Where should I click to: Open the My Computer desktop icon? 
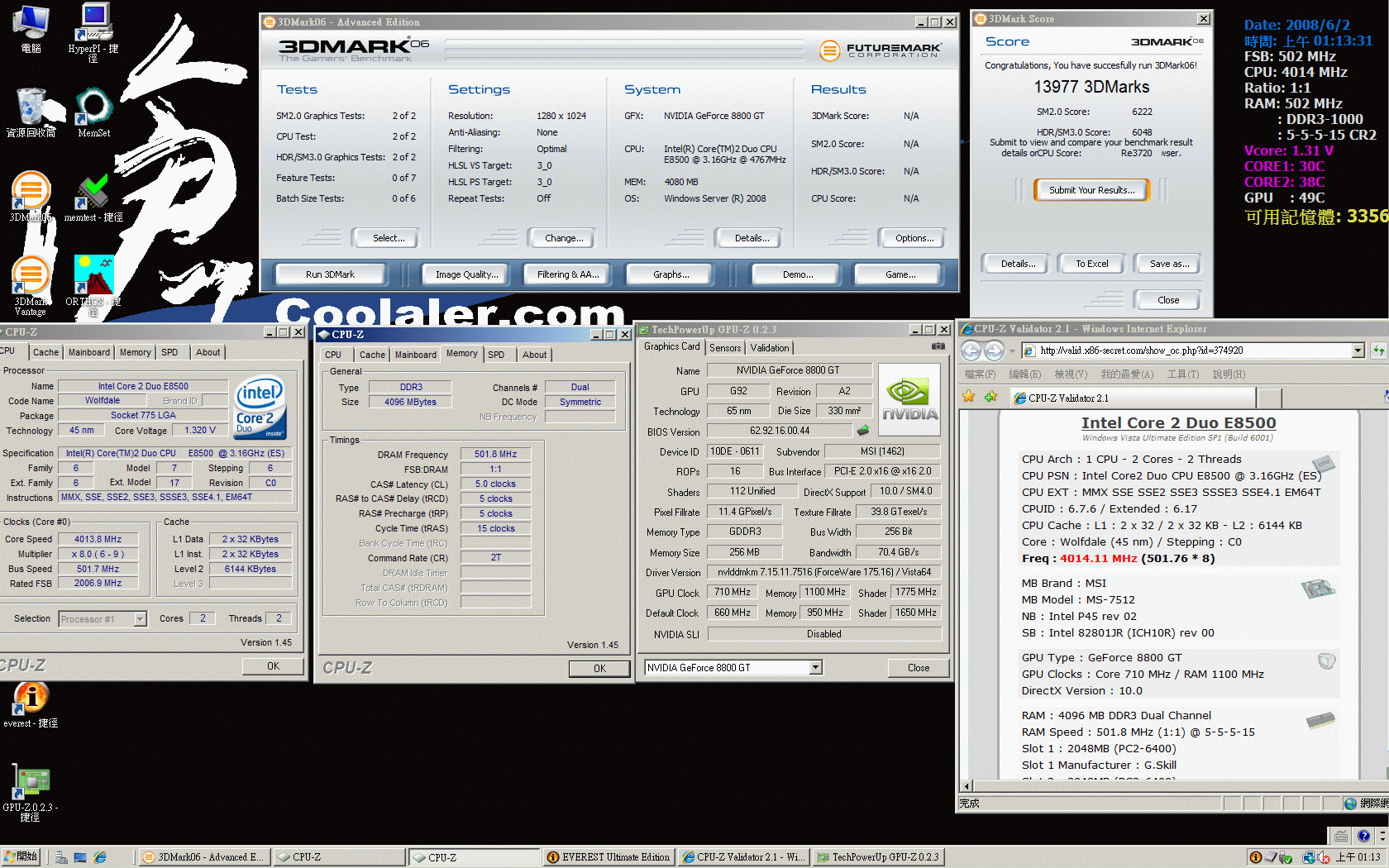[31, 30]
